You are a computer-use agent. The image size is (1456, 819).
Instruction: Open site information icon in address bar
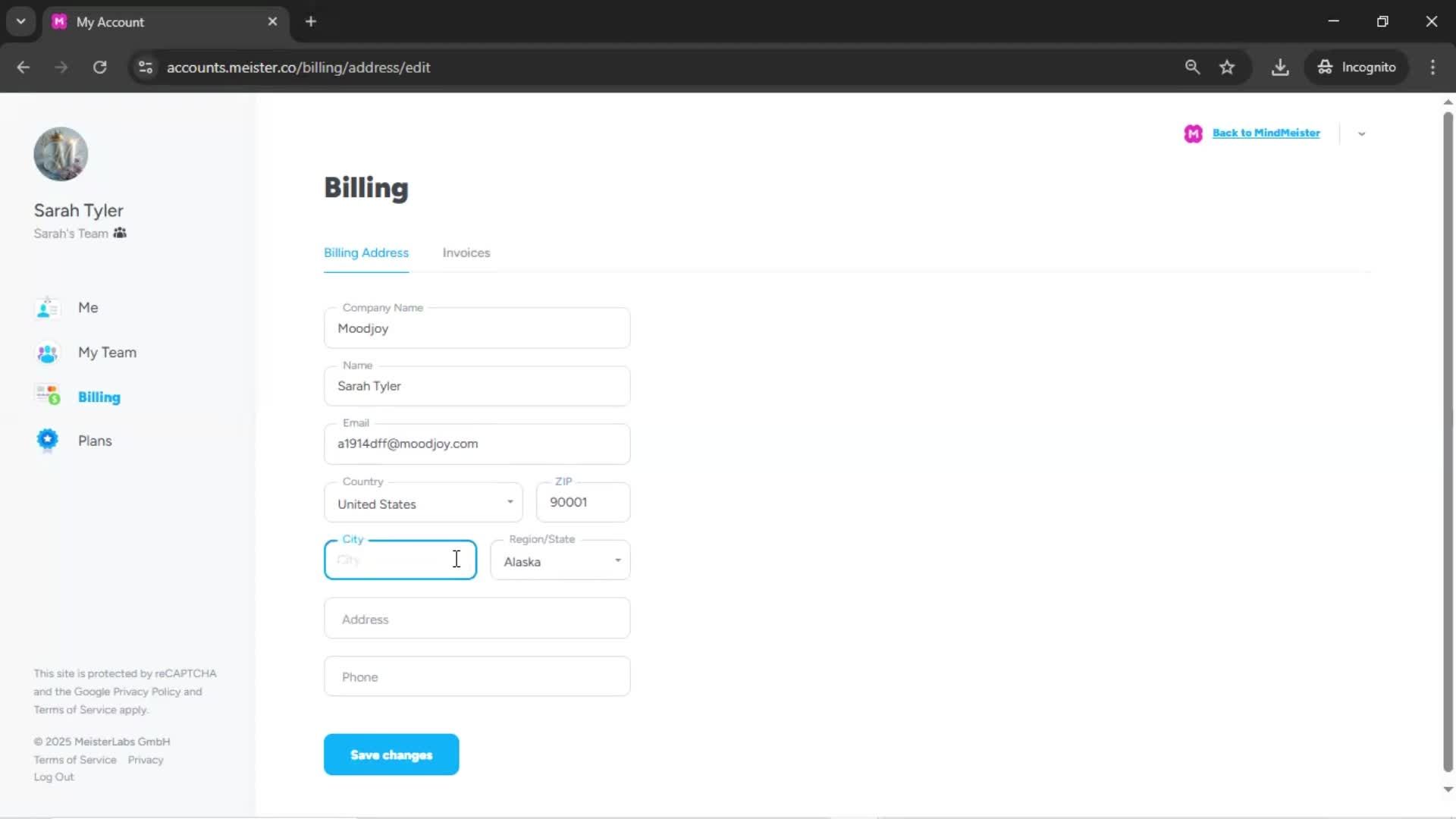tap(146, 67)
